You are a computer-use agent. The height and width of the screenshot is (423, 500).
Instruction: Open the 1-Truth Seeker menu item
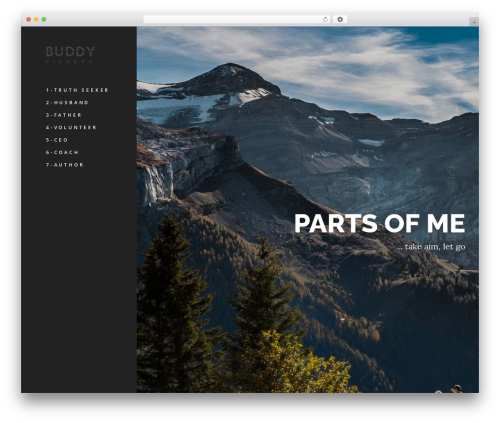[77, 90]
